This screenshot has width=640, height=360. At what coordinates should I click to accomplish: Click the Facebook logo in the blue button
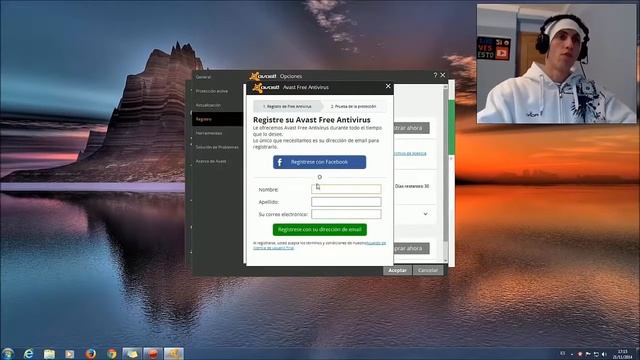point(280,162)
